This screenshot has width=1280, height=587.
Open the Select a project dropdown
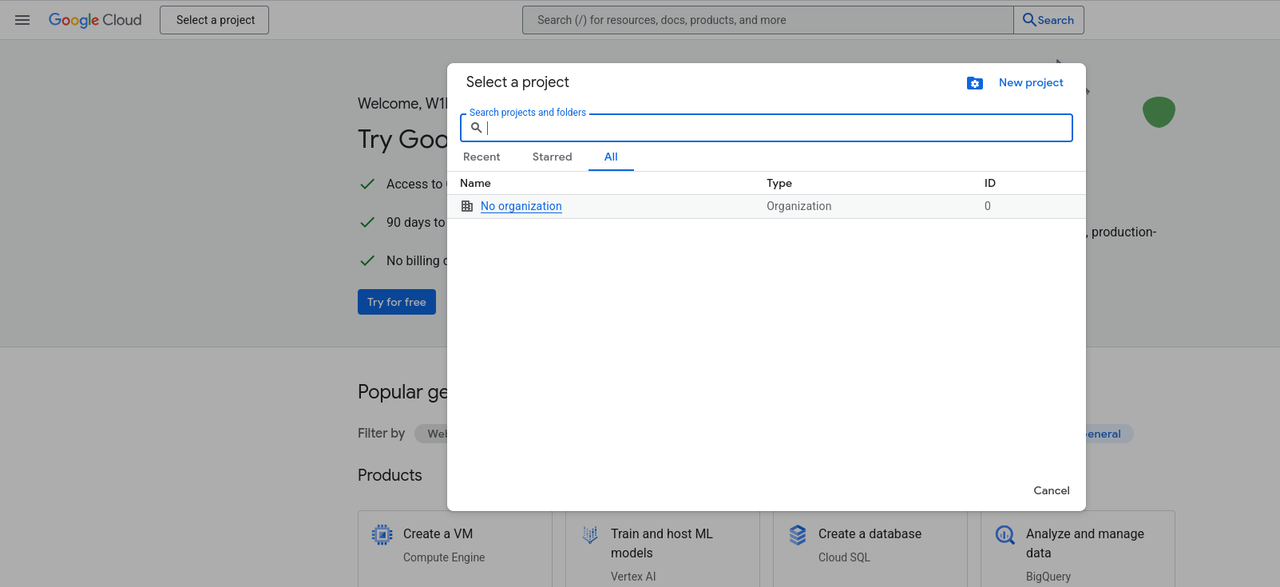pyautogui.click(x=214, y=20)
